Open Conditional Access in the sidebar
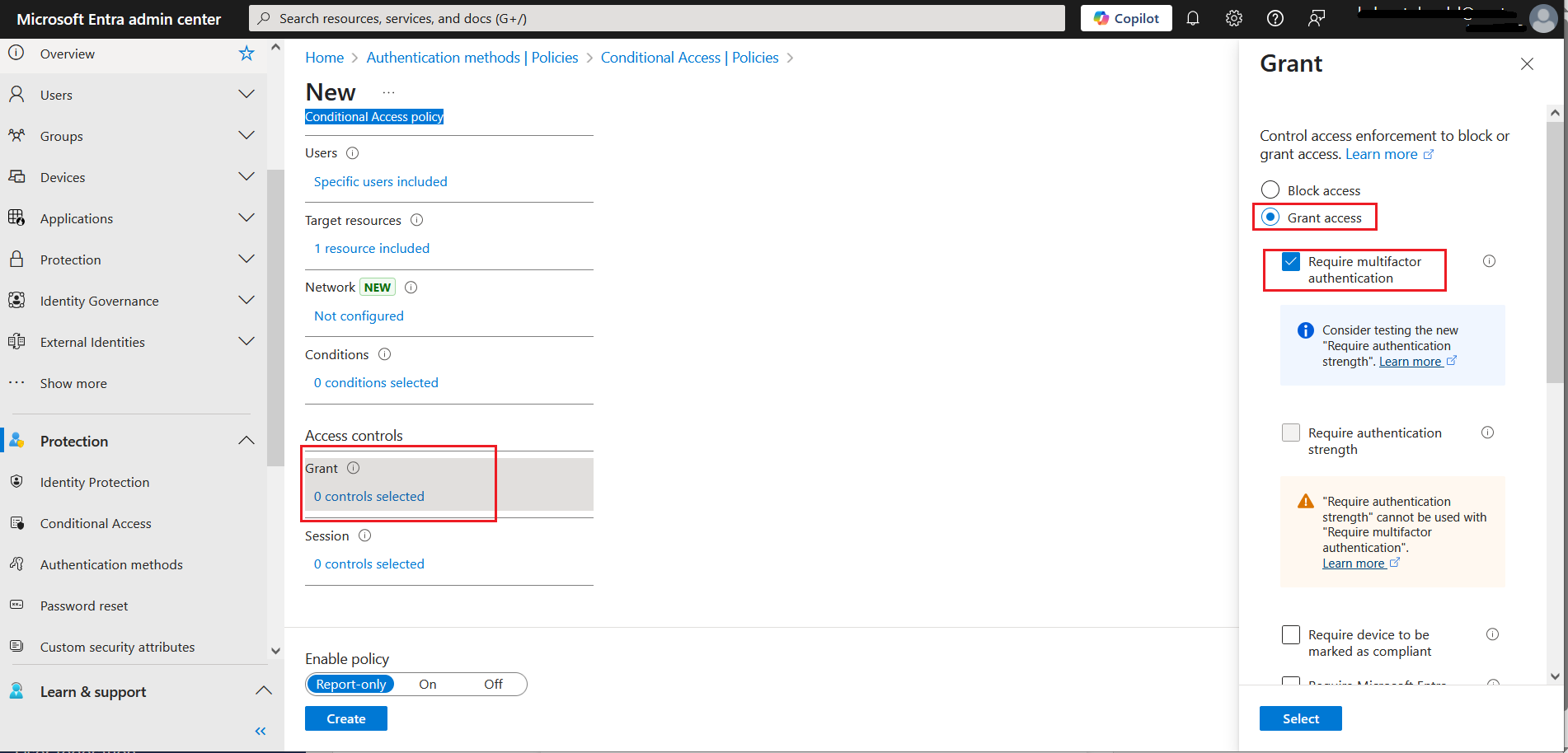1568x753 pixels. pyautogui.click(x=96, y=523)
